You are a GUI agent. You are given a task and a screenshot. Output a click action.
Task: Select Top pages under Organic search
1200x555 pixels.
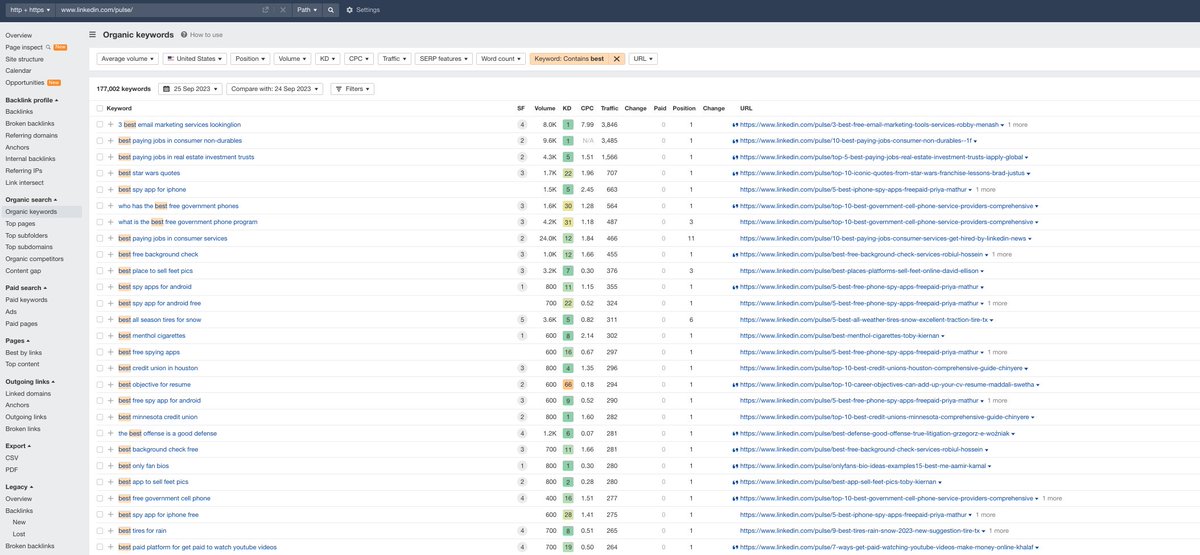point(21,223)
